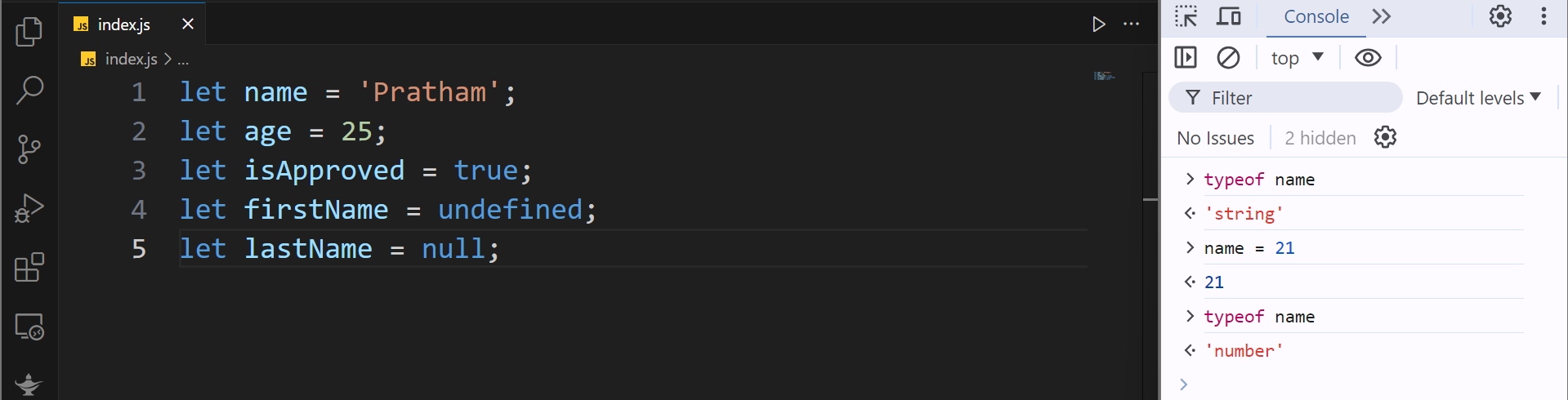This screenshot has width=1568, height=400.
Task: Open the Explorer files icon
Action: tap(29, 32)
